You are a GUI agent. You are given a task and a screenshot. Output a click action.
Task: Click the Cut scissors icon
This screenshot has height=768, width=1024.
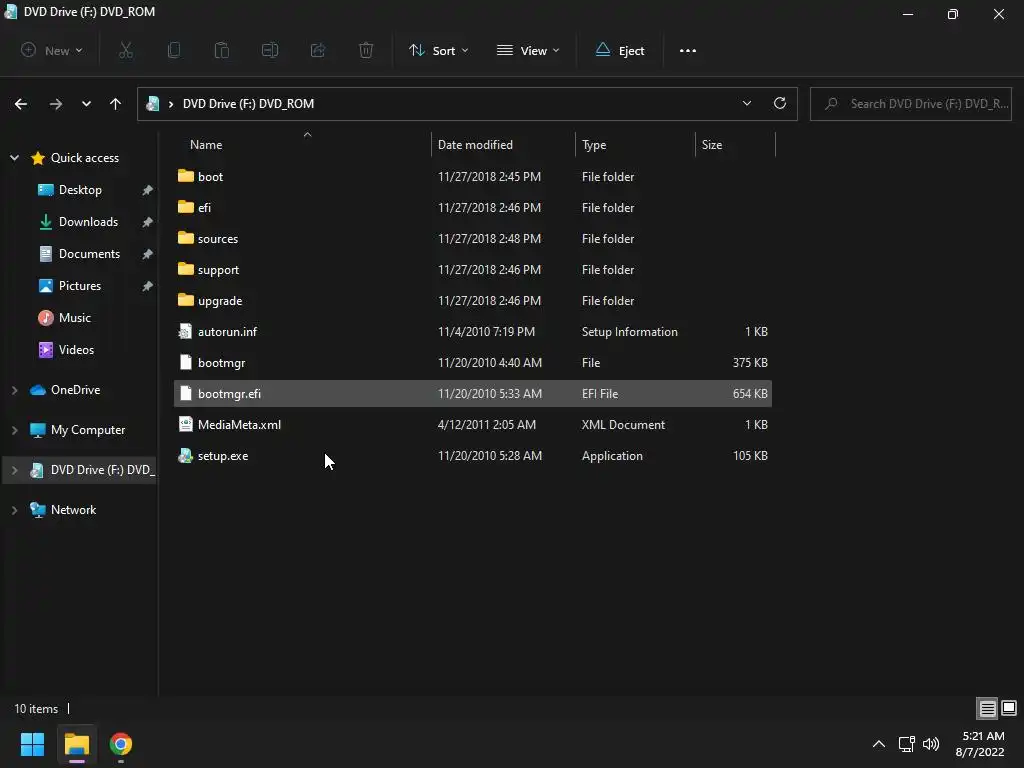(126, 50)
